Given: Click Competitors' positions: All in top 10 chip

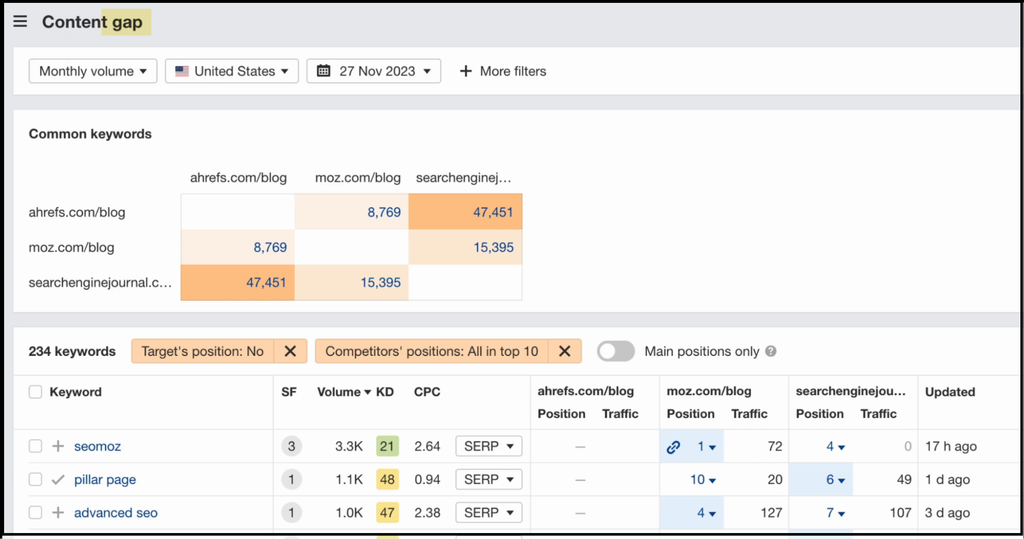Looking at the screenshot, I should 432,351.
